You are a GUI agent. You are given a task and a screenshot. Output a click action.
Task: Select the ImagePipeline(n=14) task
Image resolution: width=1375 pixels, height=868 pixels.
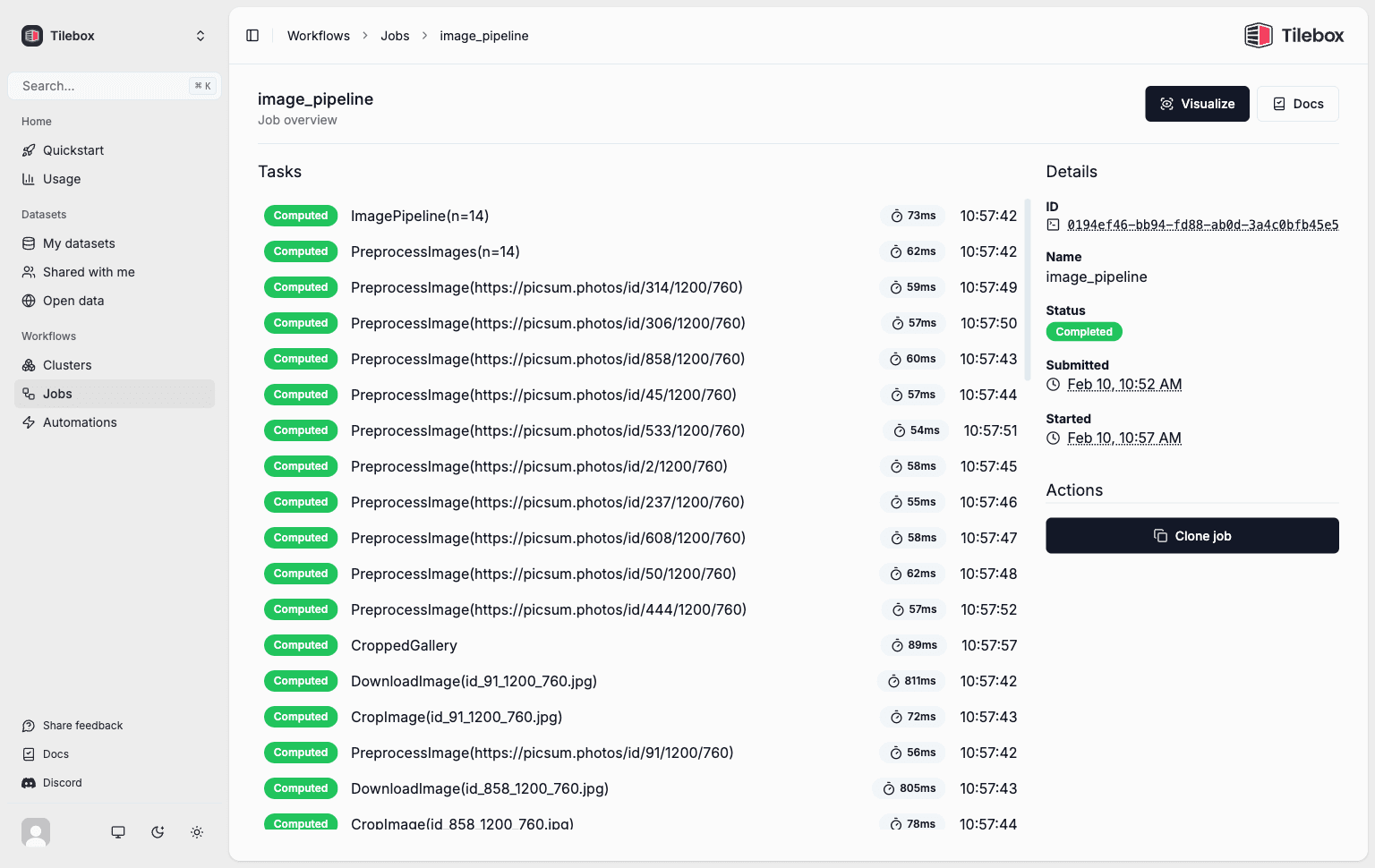pos(420,216)
